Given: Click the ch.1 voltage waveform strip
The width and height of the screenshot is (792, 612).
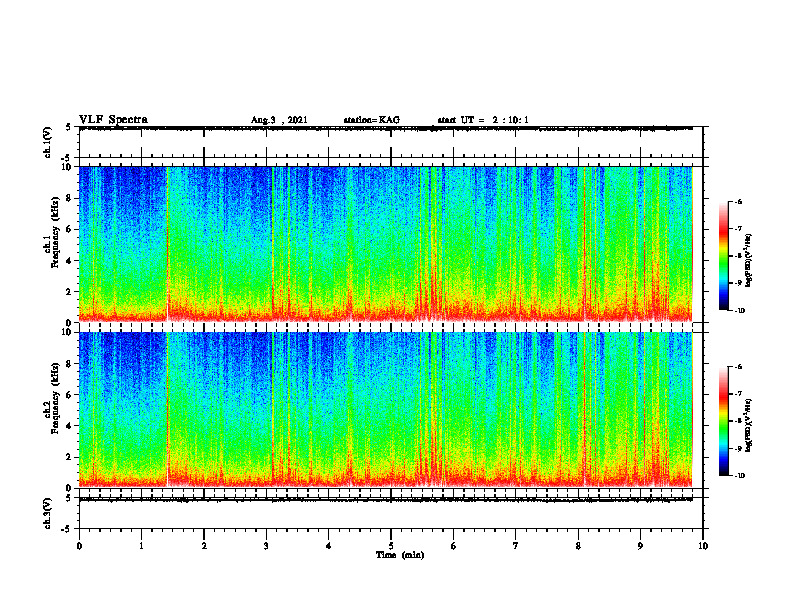Looking at the screenshot, I should (x=391, y=142).
